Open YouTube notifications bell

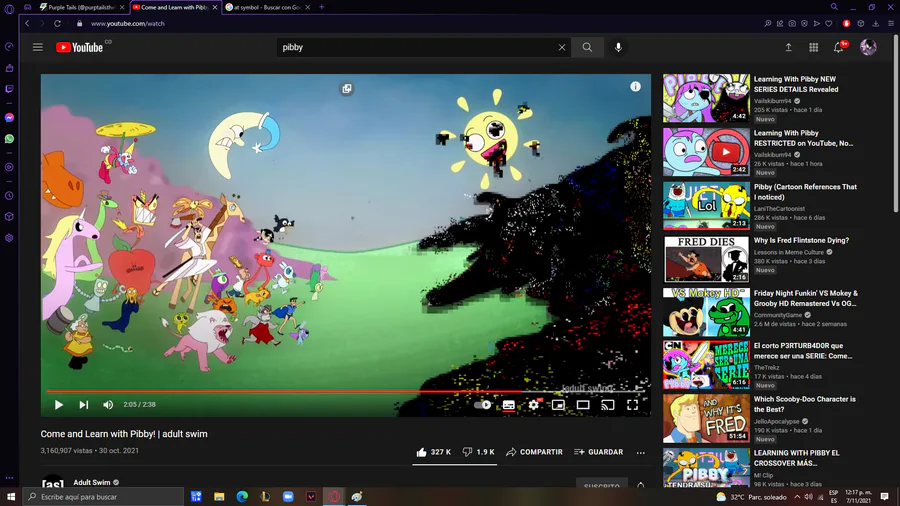[839, 48]
